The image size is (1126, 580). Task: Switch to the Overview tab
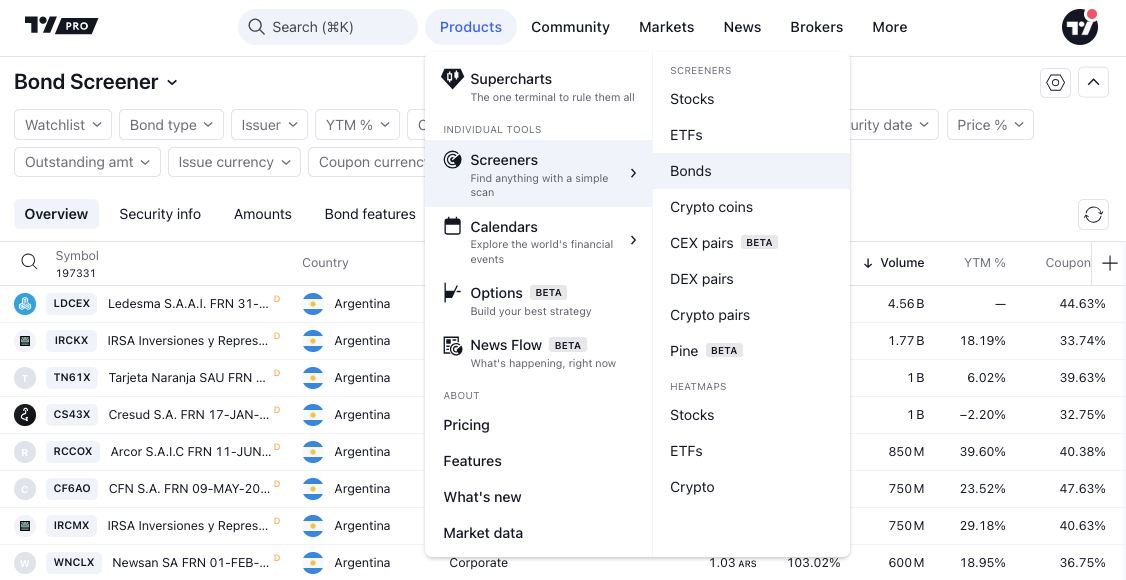point(56,214)
